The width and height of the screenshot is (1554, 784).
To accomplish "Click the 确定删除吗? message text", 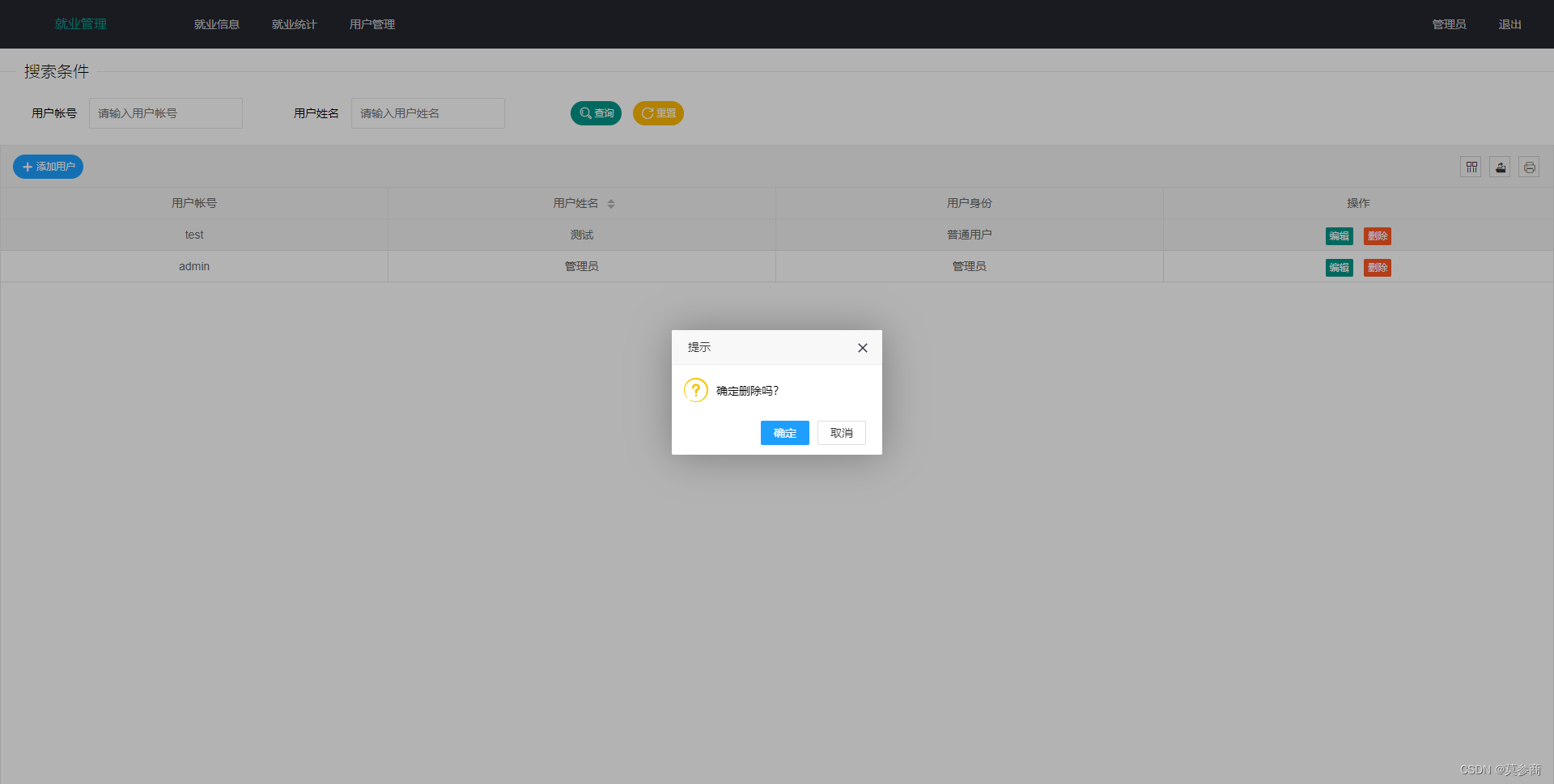I will [x=748, y=391].
